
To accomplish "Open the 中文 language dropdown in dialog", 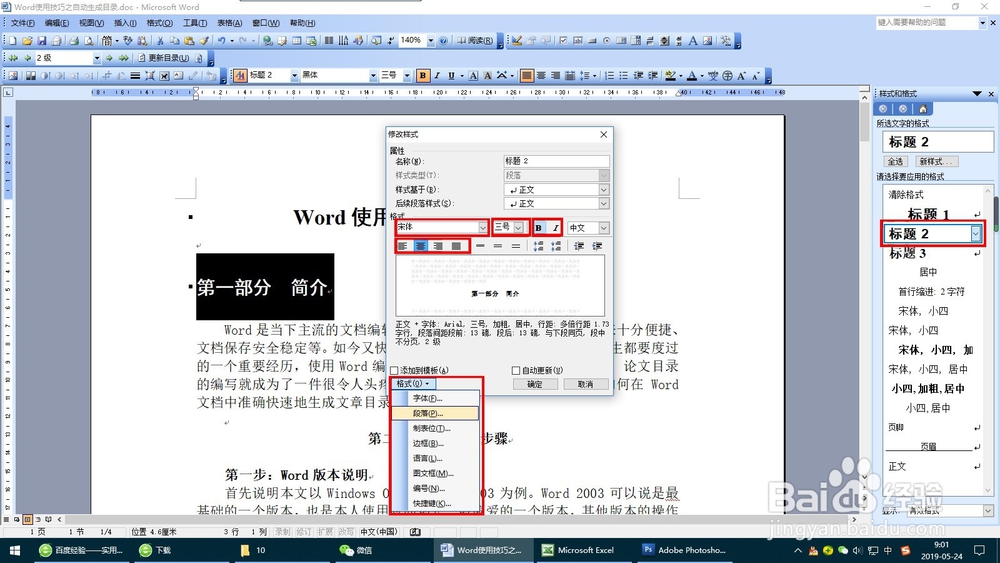I will click(603, 228).
